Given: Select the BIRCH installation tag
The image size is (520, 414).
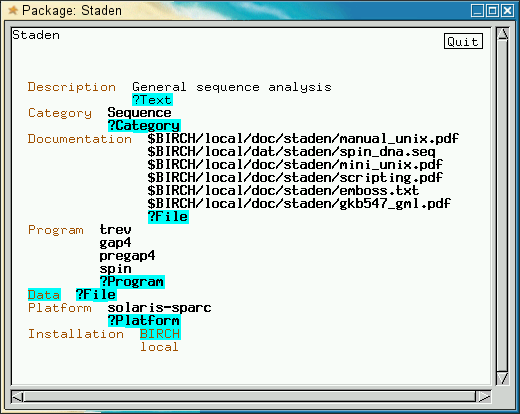Looking at the screenshot, I should [x=160, y=334].
